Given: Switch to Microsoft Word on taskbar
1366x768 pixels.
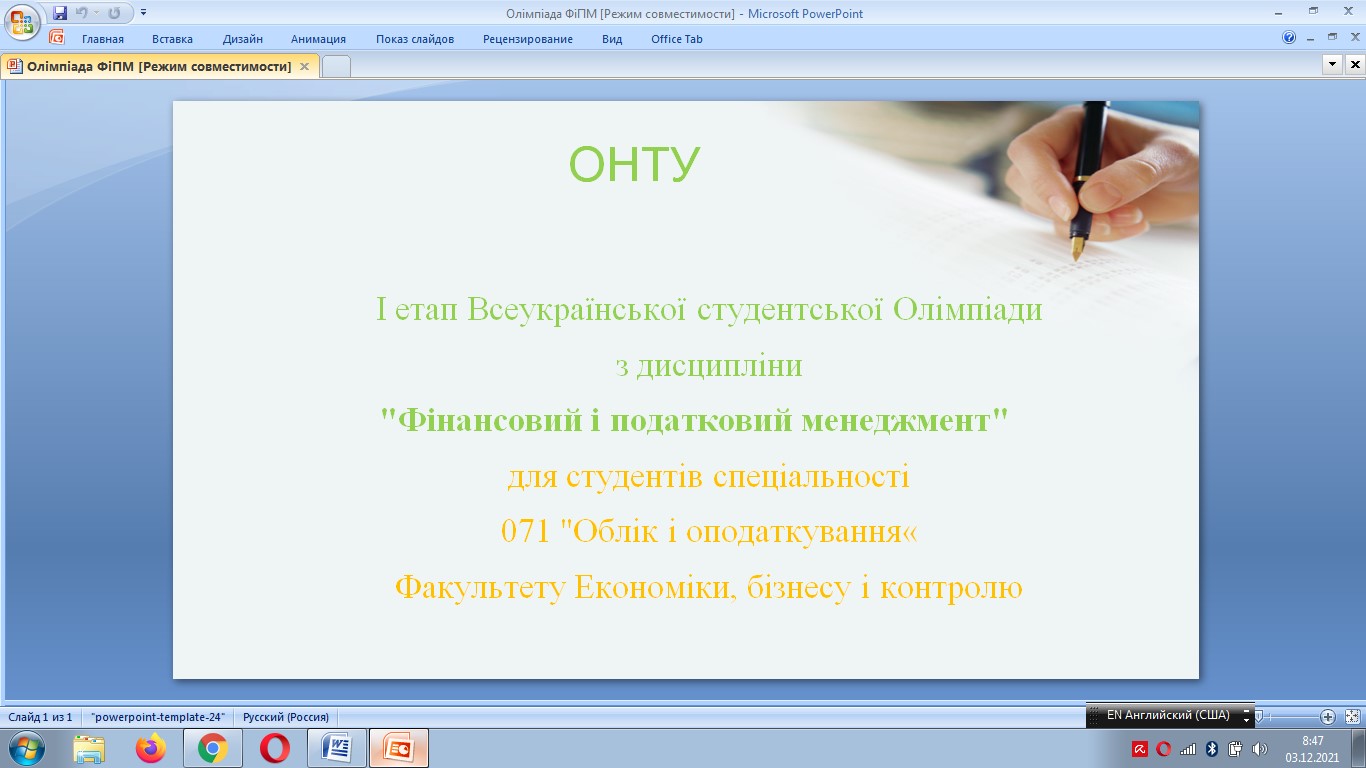Looking at the screenshot, I should pyautogui.click(x=336, y=748).
